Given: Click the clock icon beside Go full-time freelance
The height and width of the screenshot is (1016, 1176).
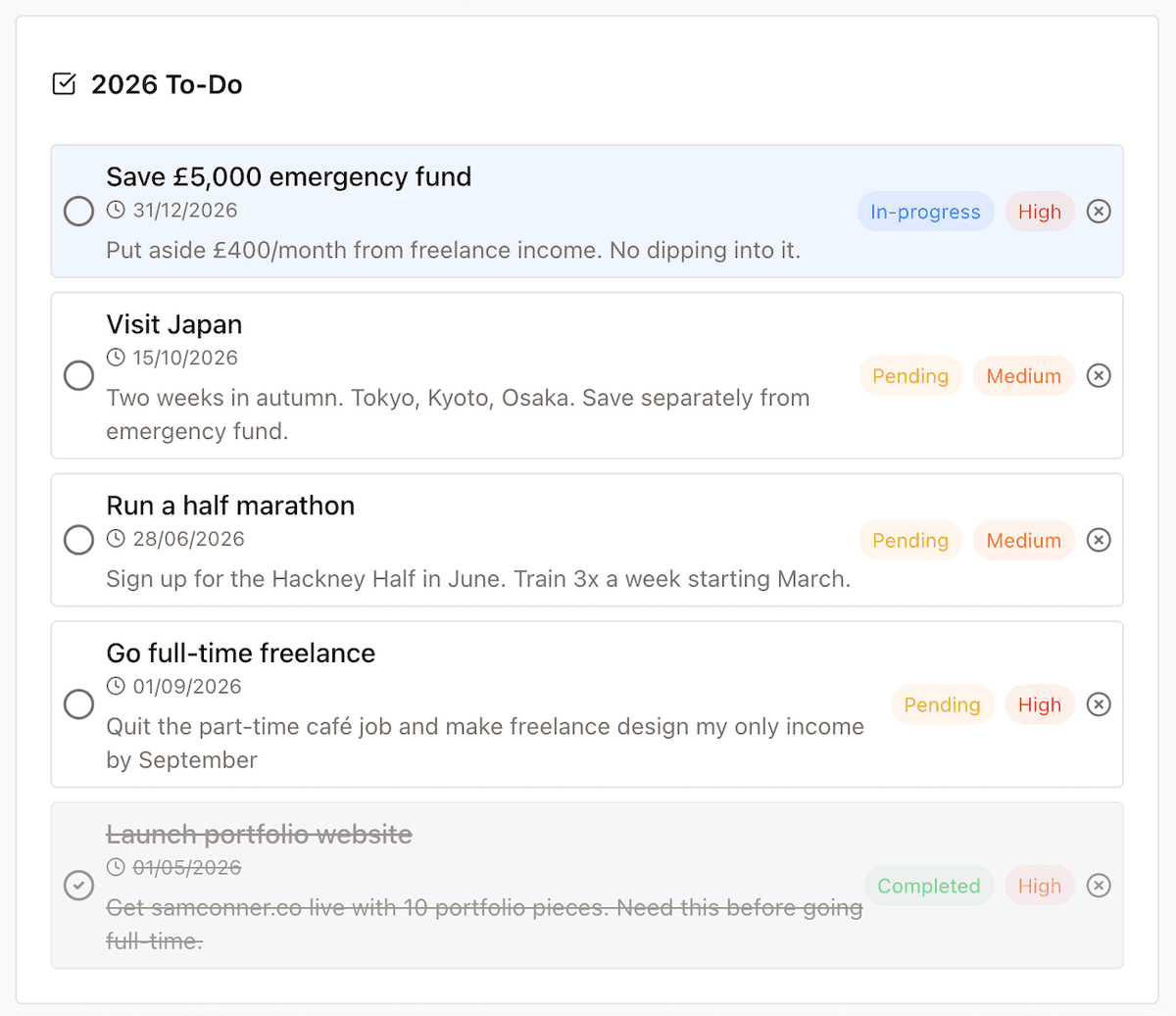Looking at the screenshot, I should (117, 685).
